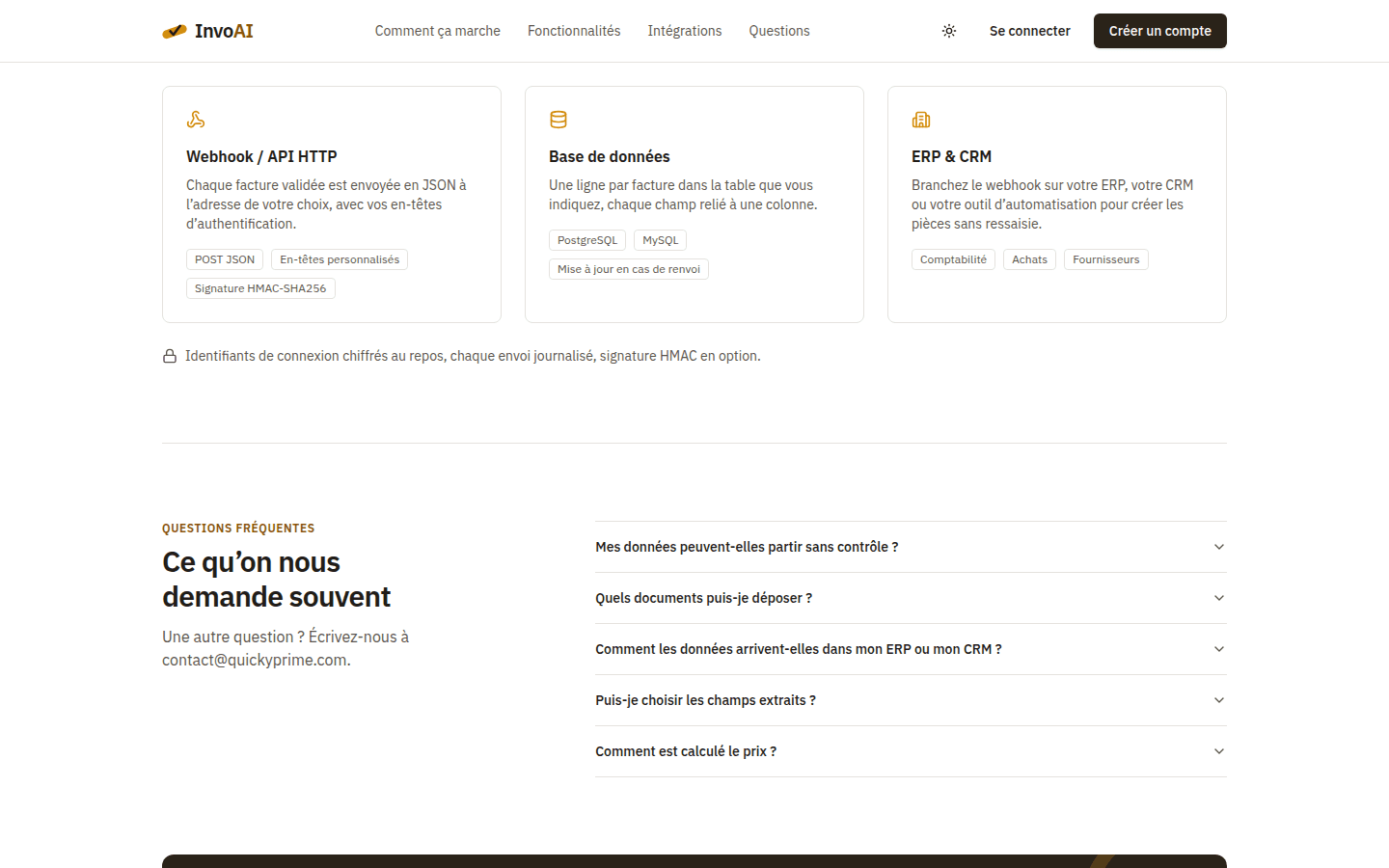Click the Comptabilité tag
This screenshot has width=1389, height=868.
pyautogui.click(x=953, y=259)
